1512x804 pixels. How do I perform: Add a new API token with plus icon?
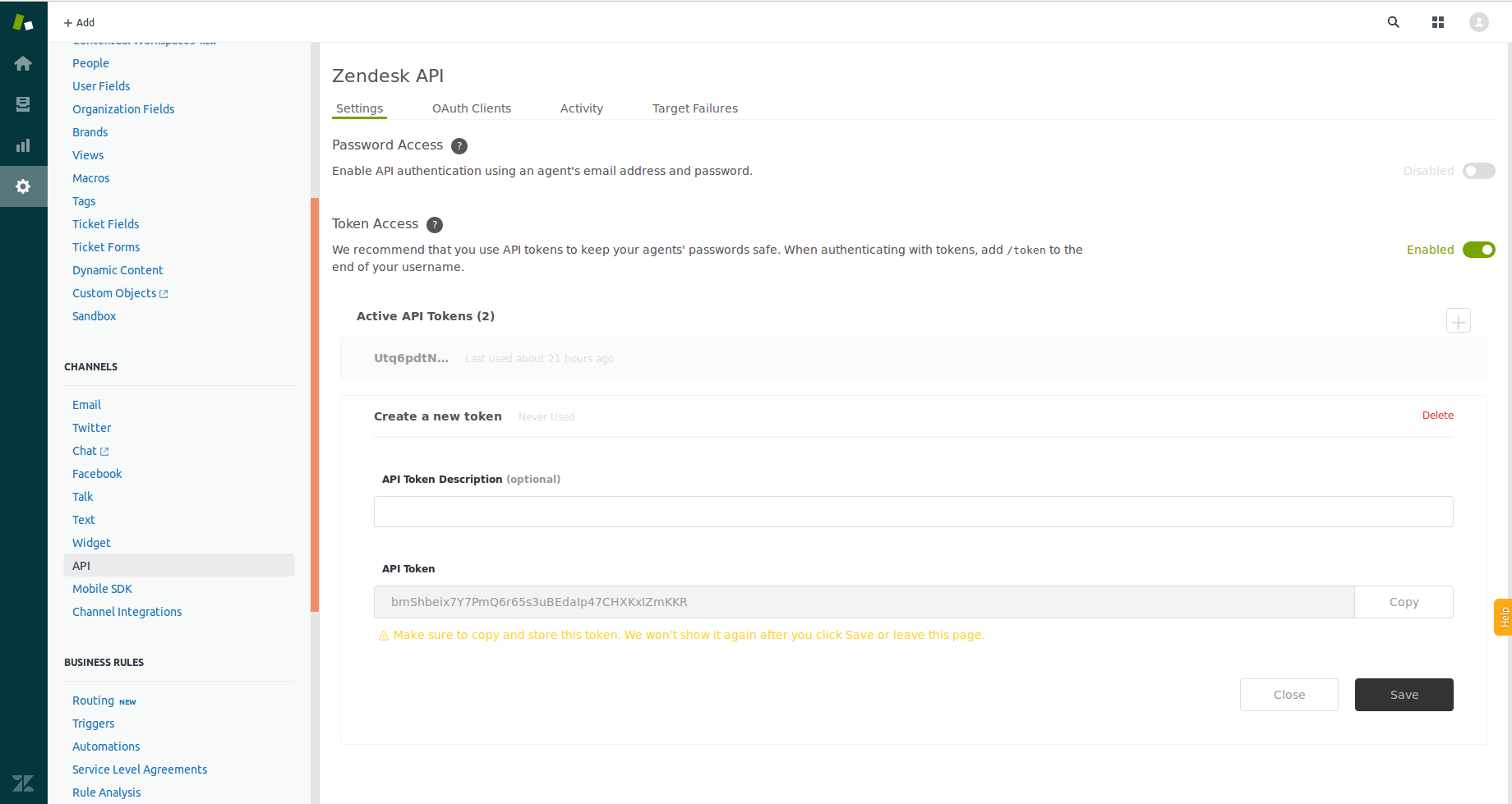tap(1459, 321)
